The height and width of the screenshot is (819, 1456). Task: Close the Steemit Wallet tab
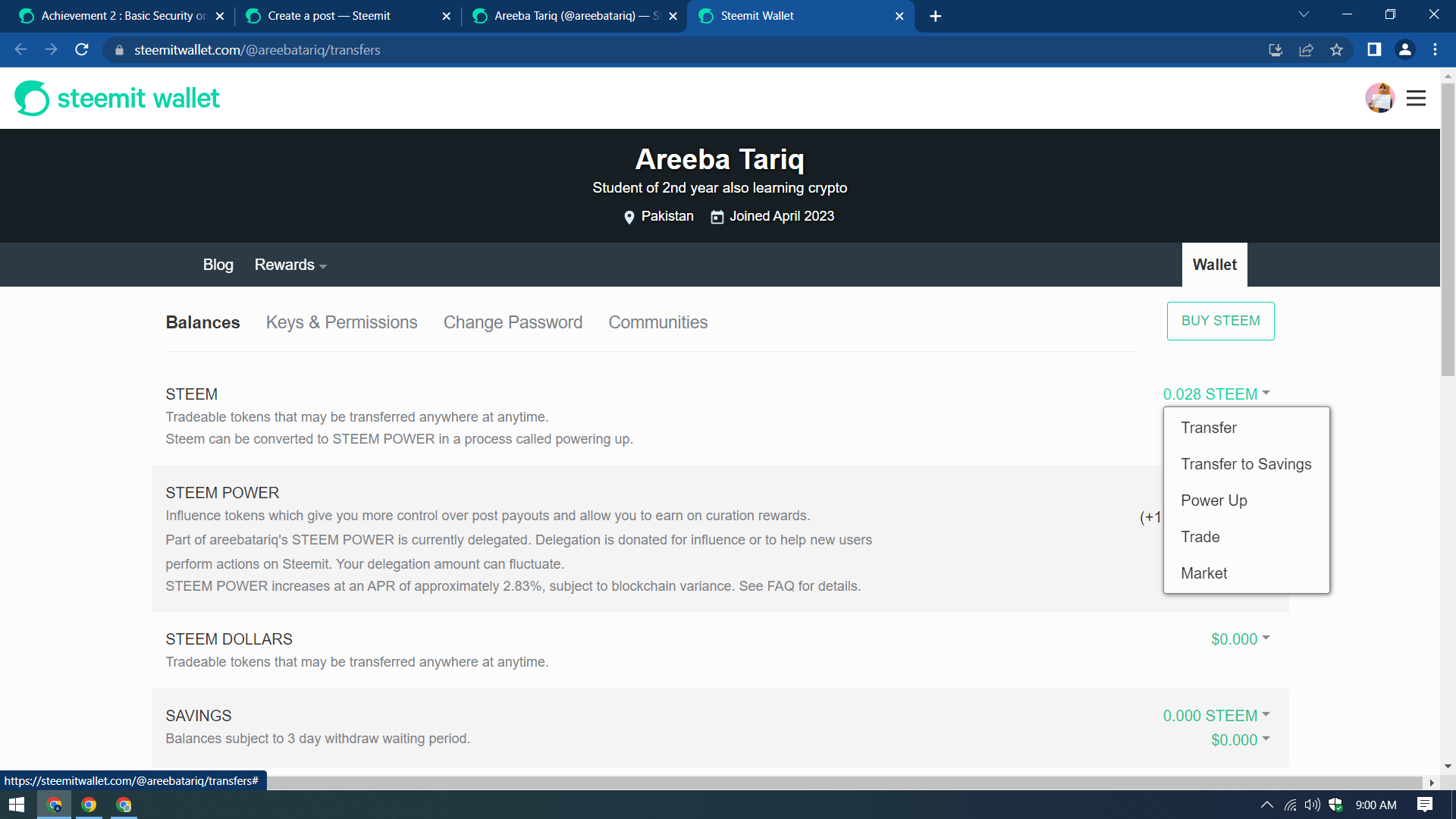click(x=899, y=16)
